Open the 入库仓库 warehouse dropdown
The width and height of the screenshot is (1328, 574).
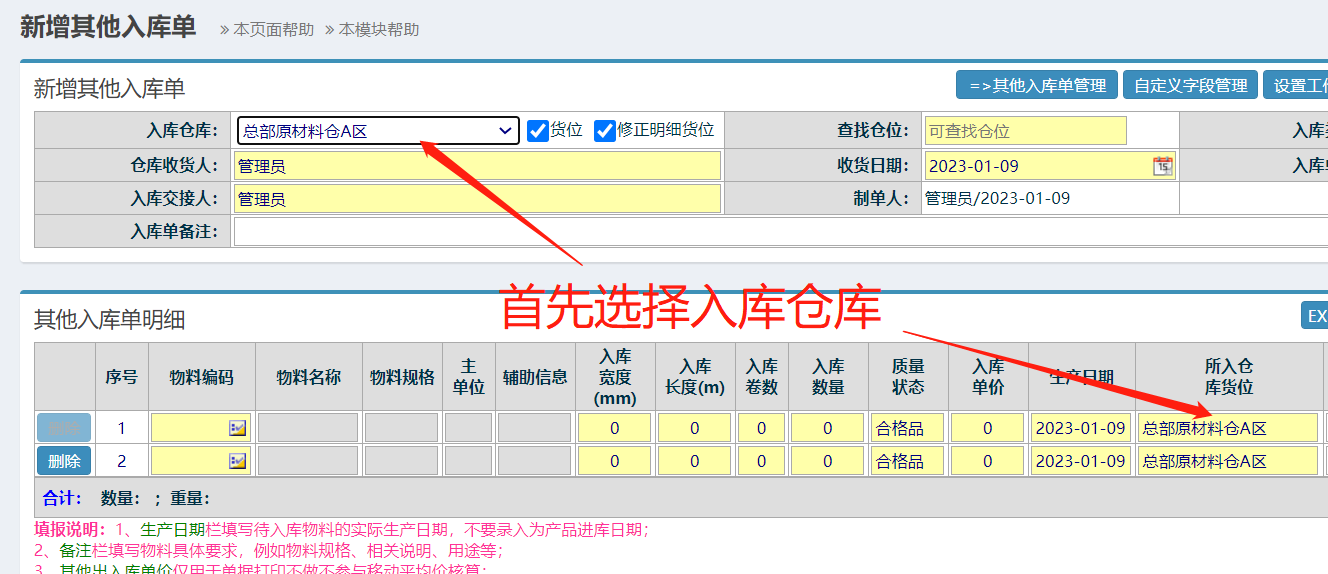click(378, 131)
